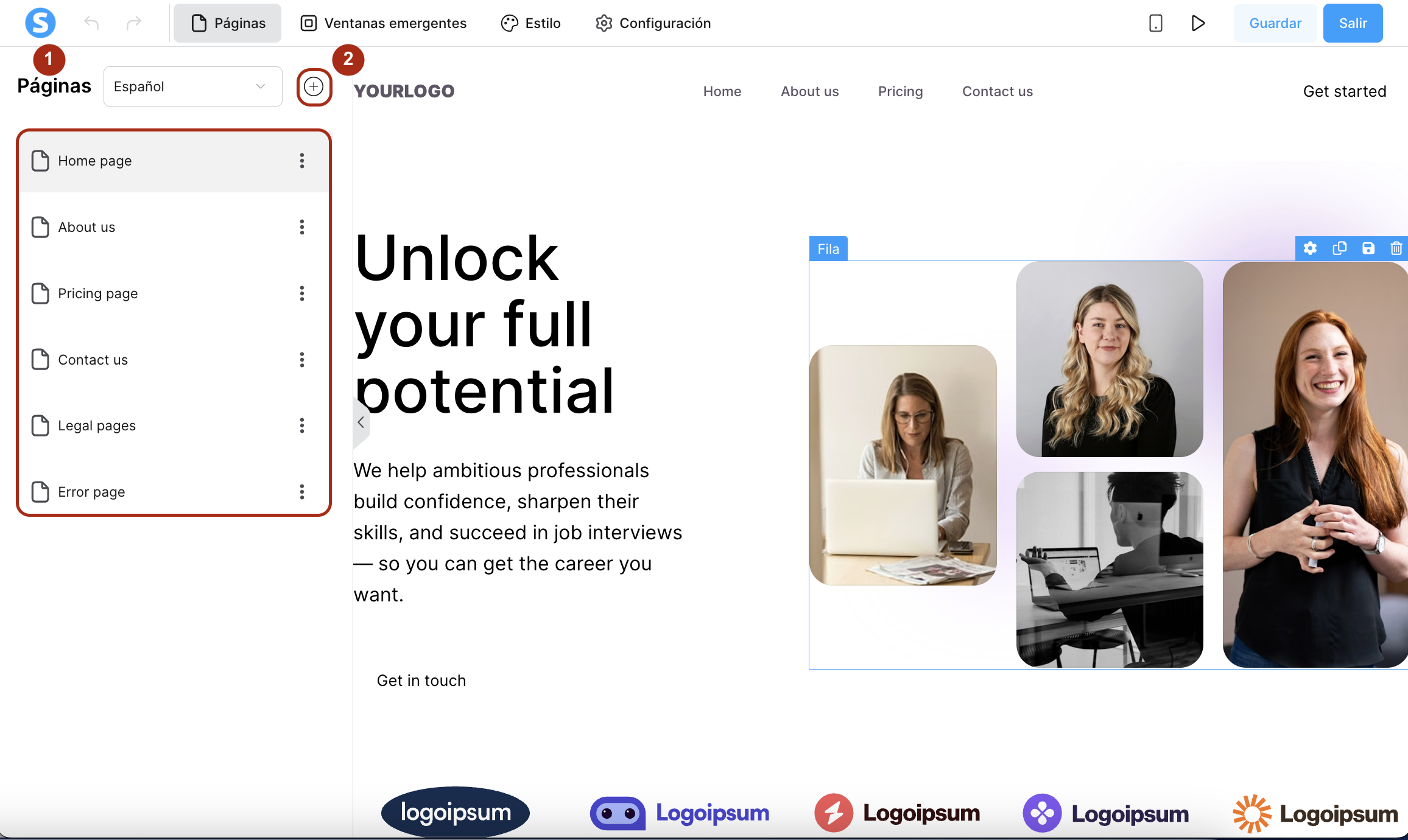Click the red-haired woman photo
The height and width of the screenshot is (840, 1408).
(x=1315, y=464)
